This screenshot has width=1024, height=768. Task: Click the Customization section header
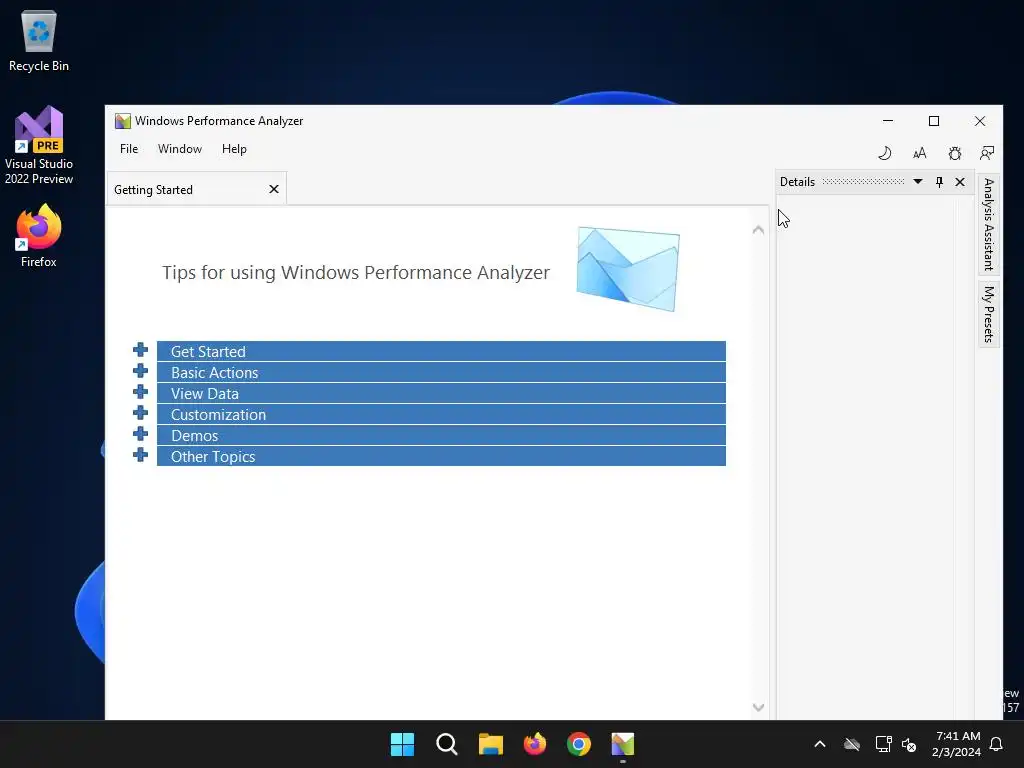(x=441, y=414)
